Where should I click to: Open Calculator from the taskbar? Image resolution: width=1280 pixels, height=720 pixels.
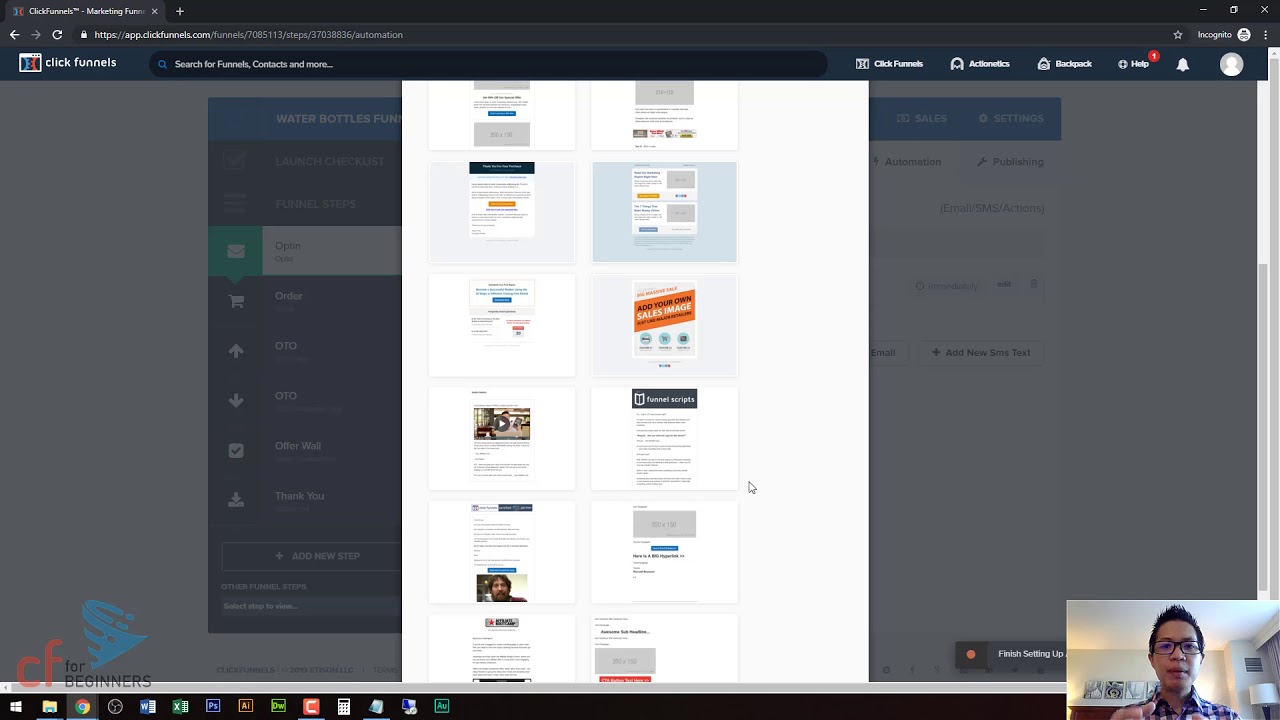(343, 707)
